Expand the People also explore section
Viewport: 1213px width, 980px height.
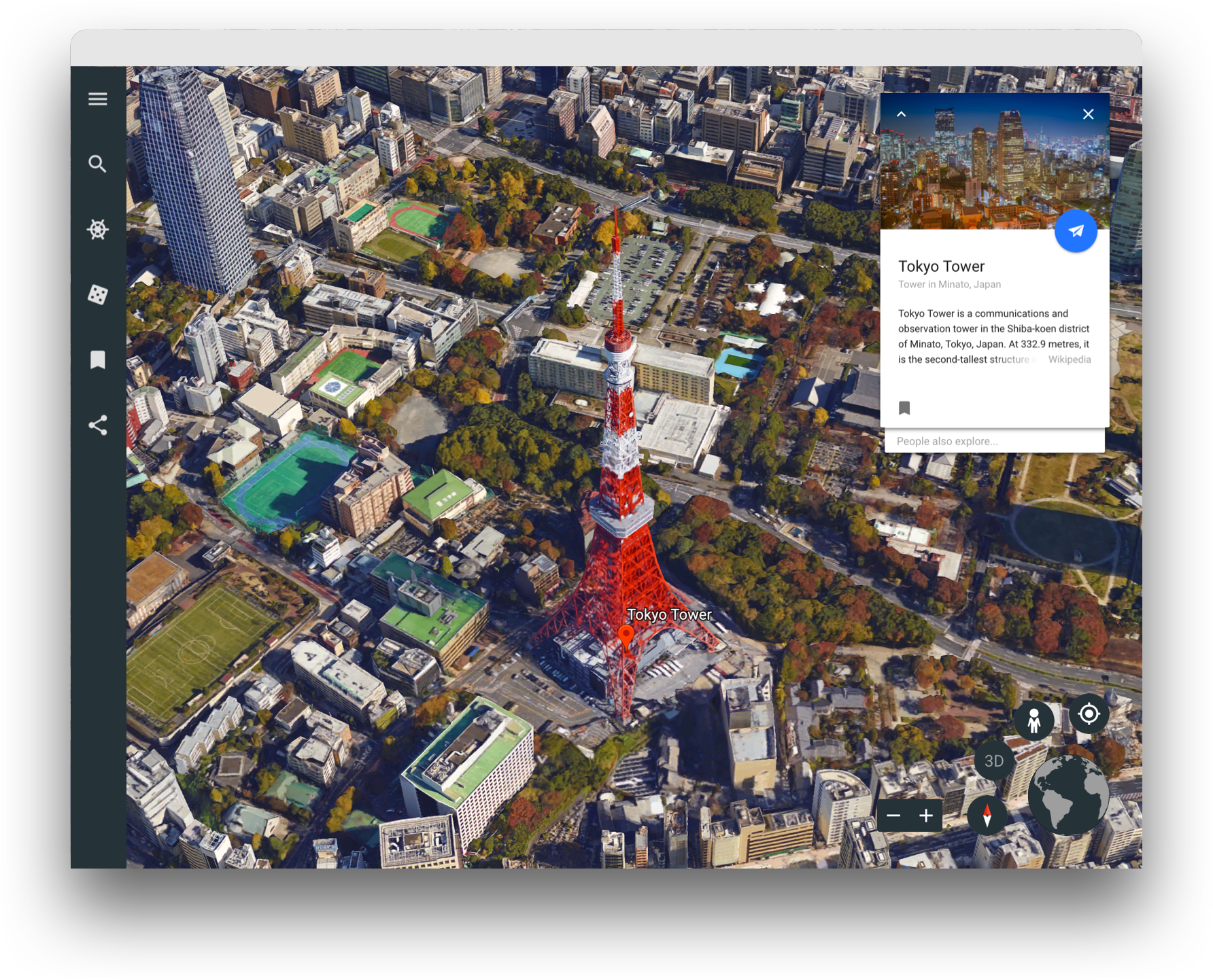click(994, 441)
